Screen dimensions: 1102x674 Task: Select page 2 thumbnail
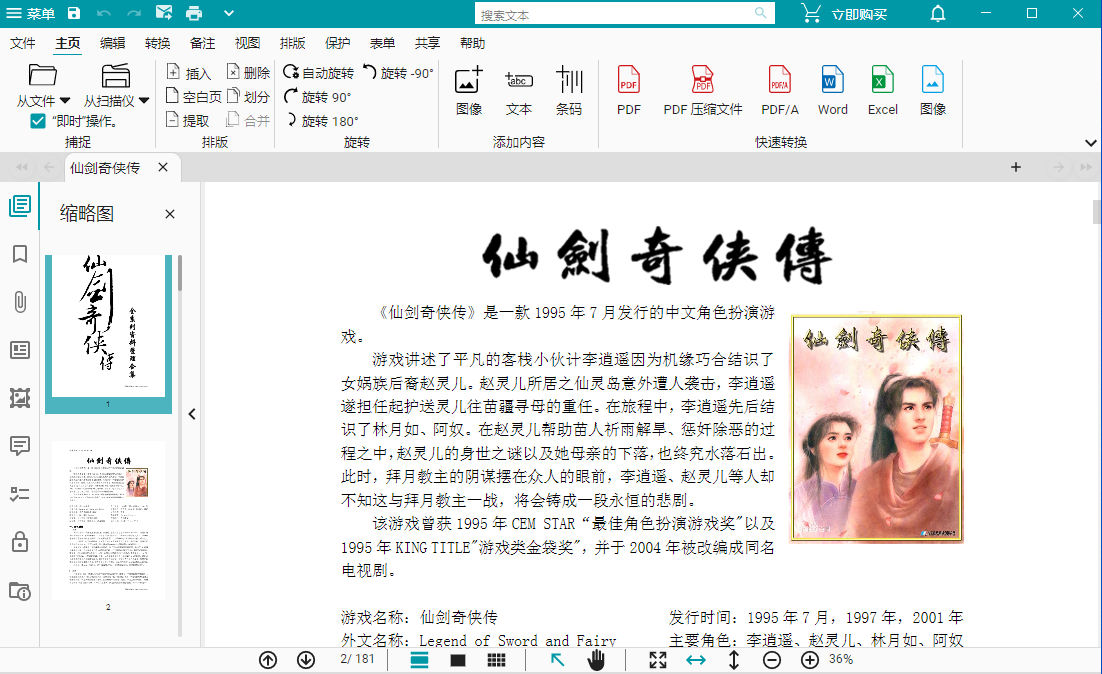click(108, 521)
